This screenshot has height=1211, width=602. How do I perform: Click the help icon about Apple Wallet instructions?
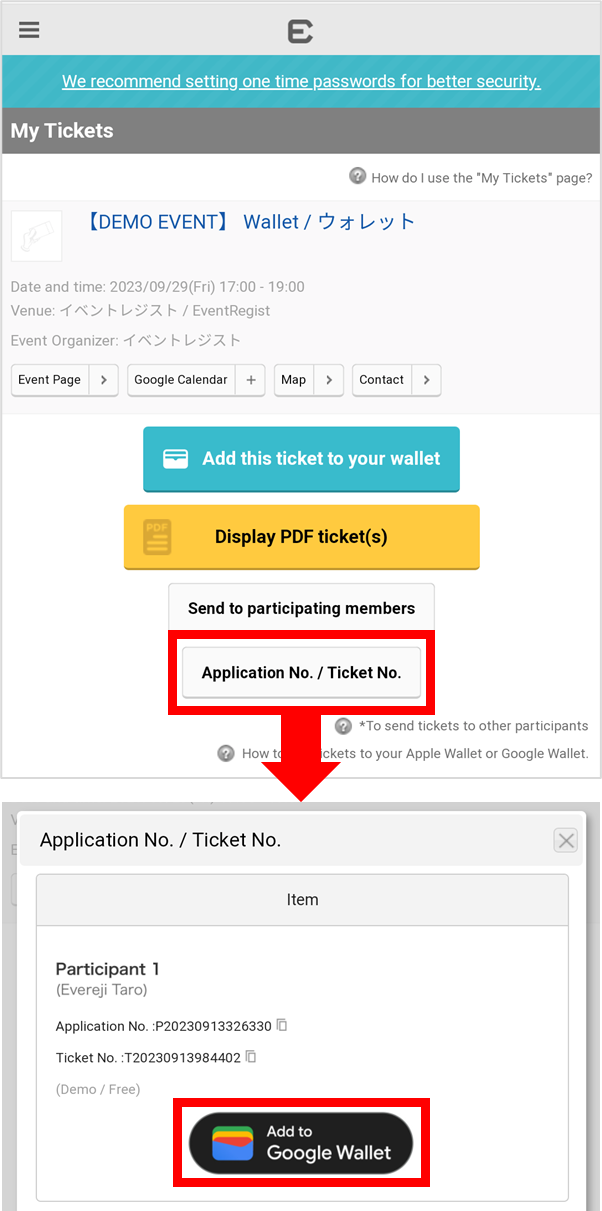224,752
